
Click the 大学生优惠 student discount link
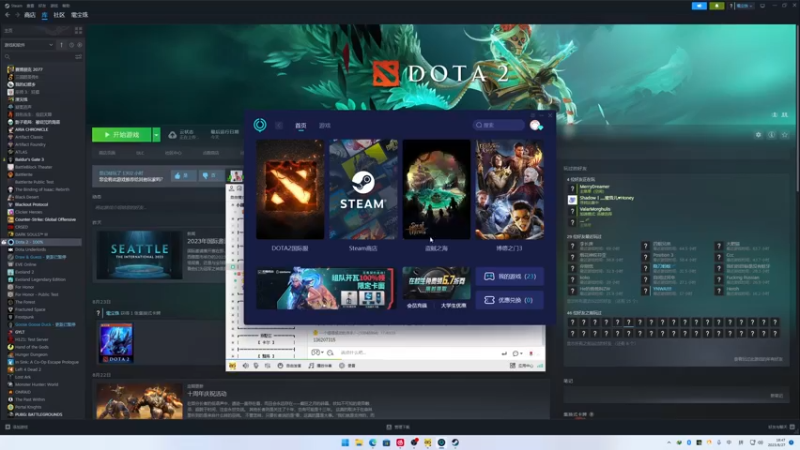pos(453,306)
